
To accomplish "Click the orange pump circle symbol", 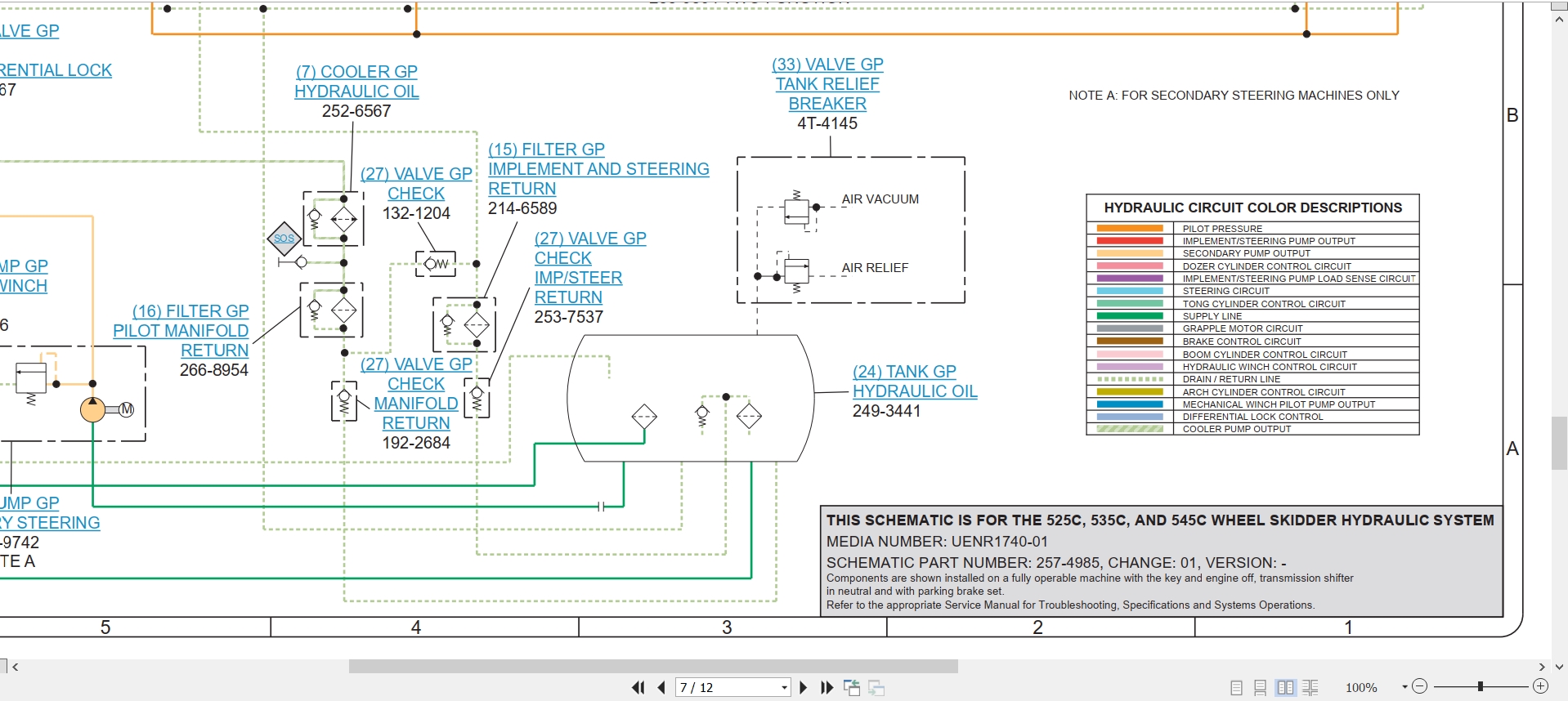I will point(92,409).
